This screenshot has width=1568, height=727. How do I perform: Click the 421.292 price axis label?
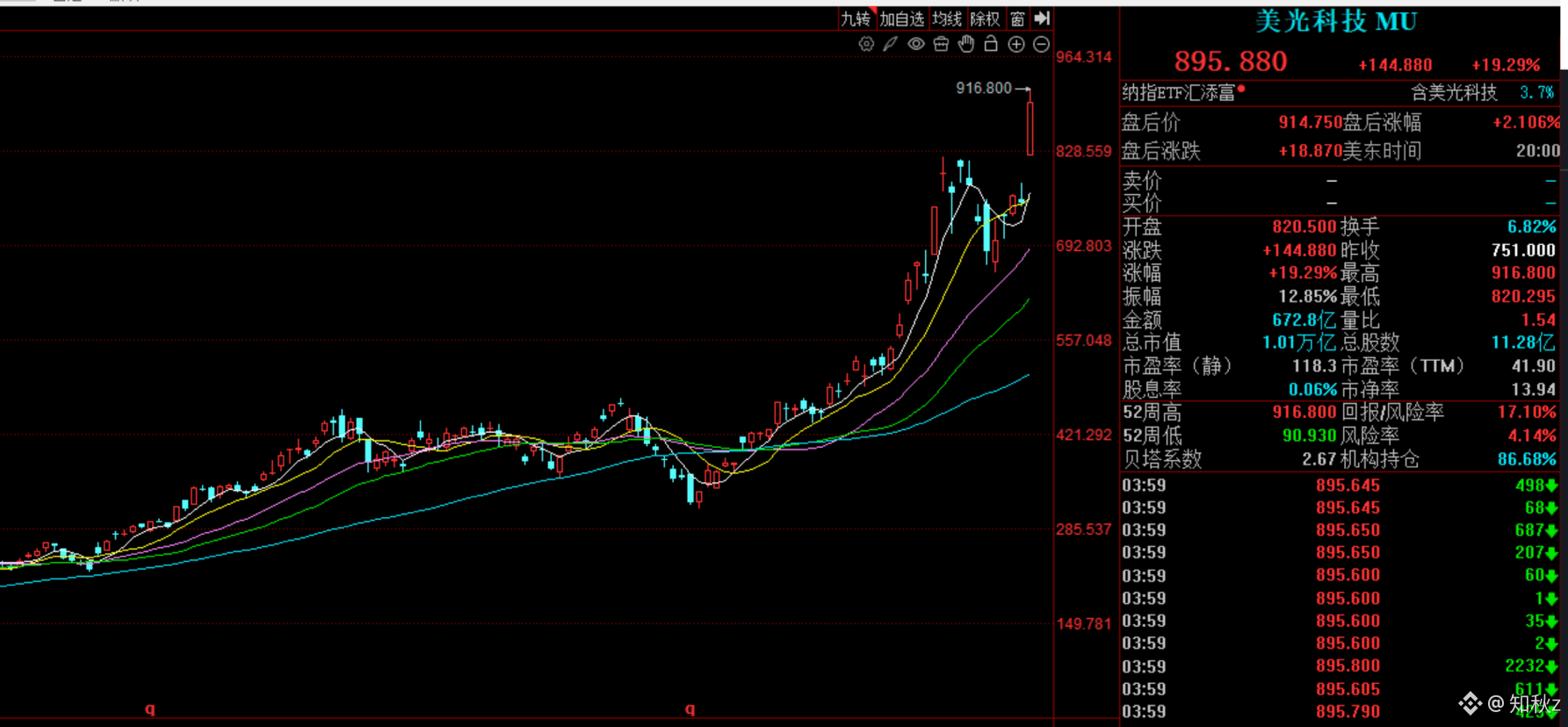pos(1084,435)
